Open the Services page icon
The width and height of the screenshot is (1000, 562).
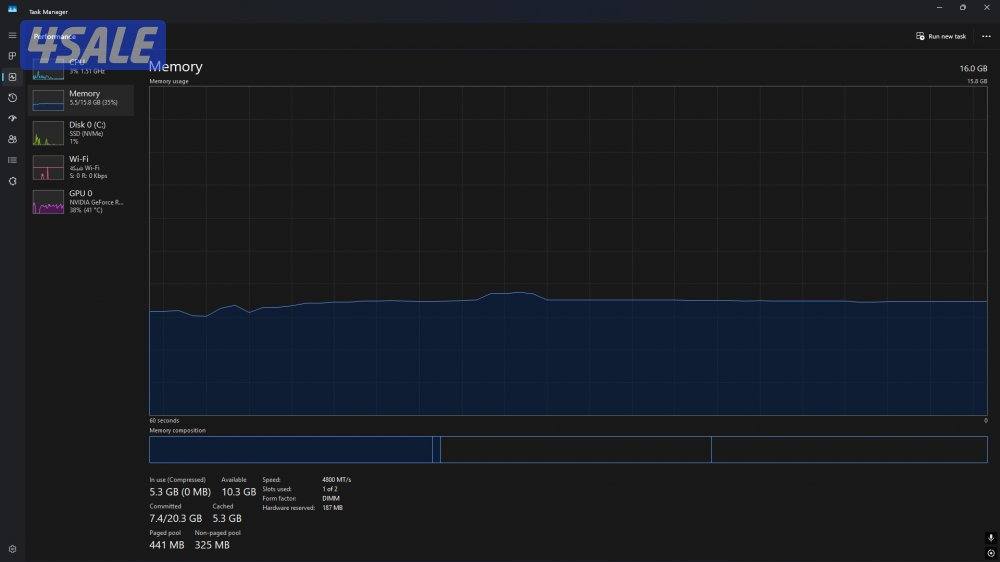coord(12,181)
